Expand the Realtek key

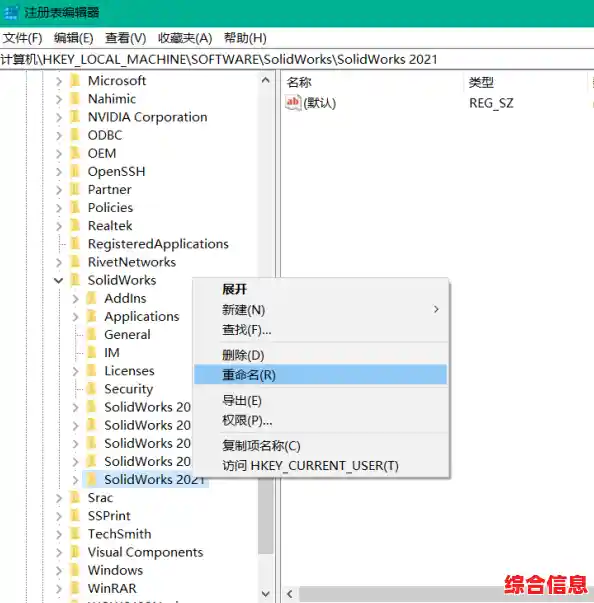point(59,226)
